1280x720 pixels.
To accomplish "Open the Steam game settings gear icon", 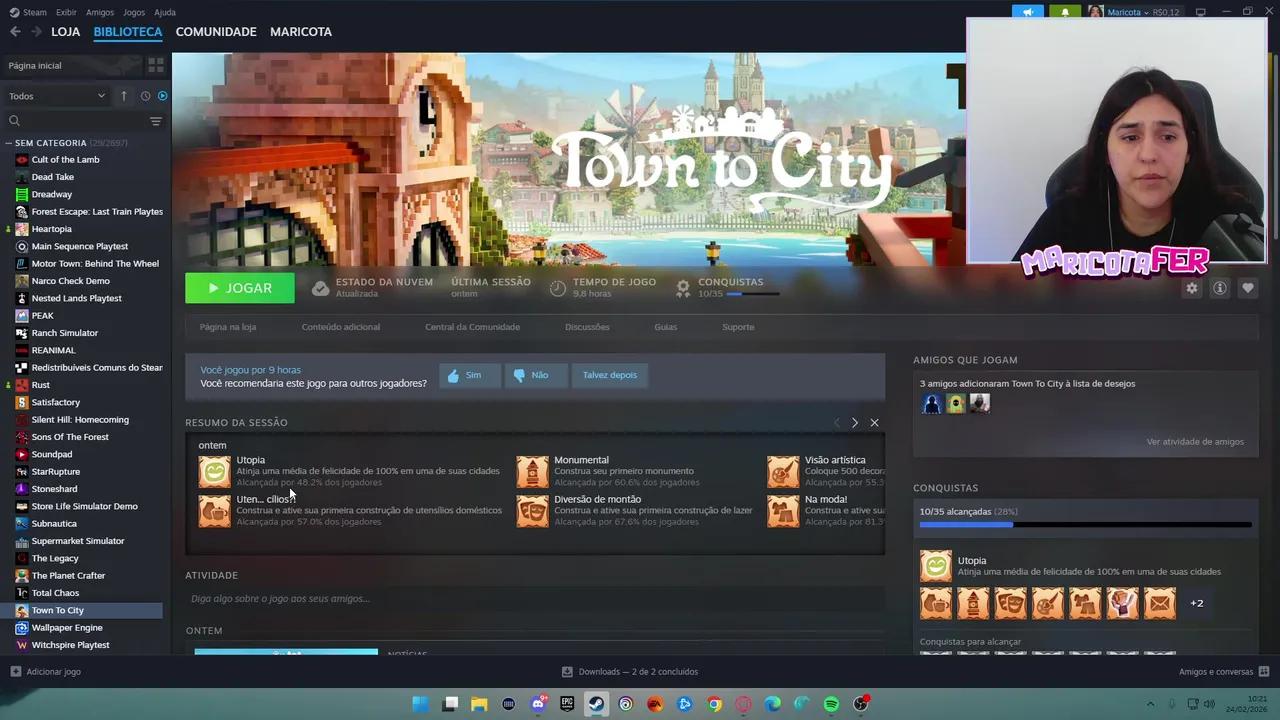I will [1192, 287].
